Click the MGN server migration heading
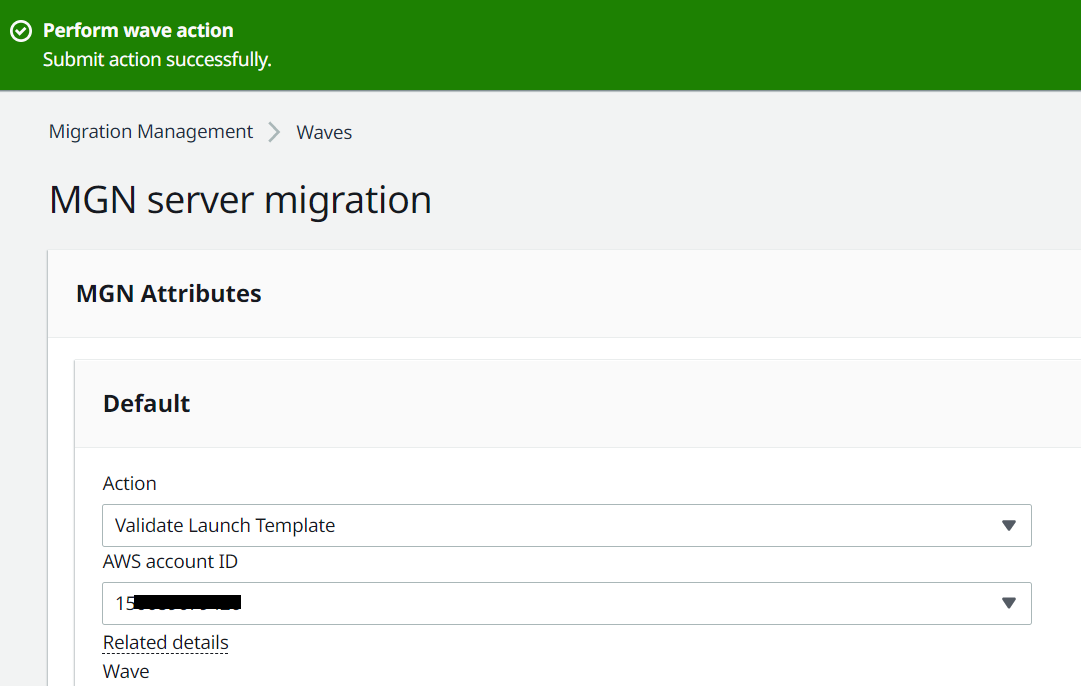 pos(241,200)
